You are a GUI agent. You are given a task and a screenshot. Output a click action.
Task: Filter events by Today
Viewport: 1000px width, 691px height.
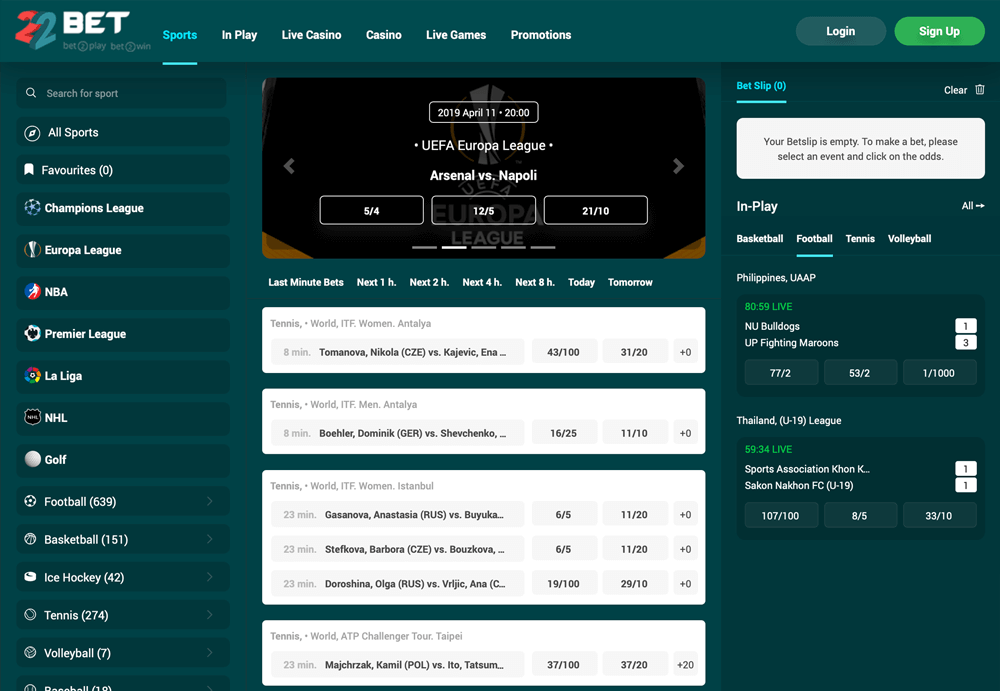[581, 282]
